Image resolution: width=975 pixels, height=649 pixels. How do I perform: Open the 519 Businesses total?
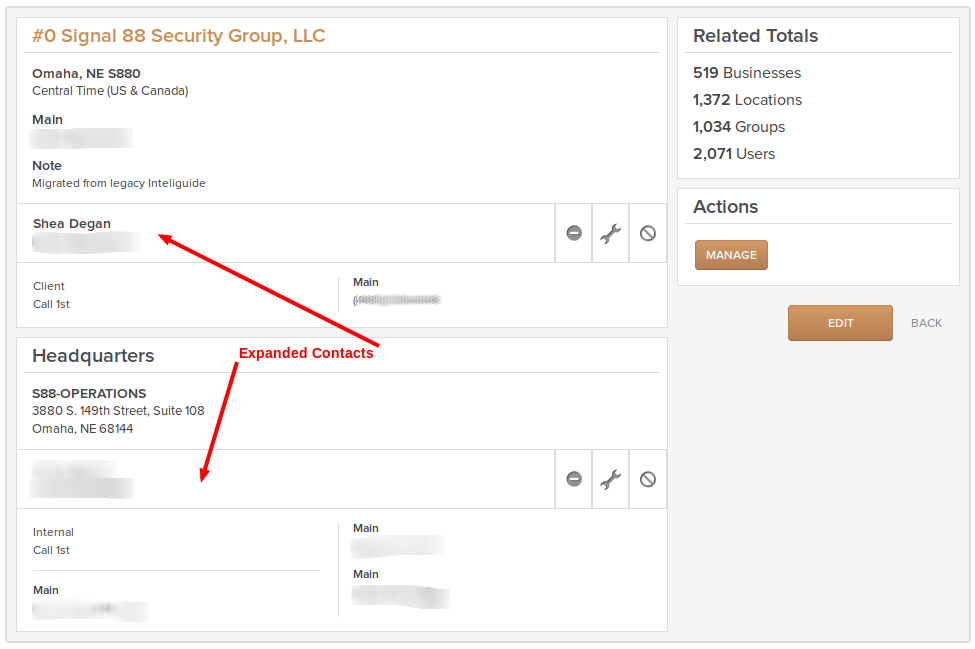747,73
